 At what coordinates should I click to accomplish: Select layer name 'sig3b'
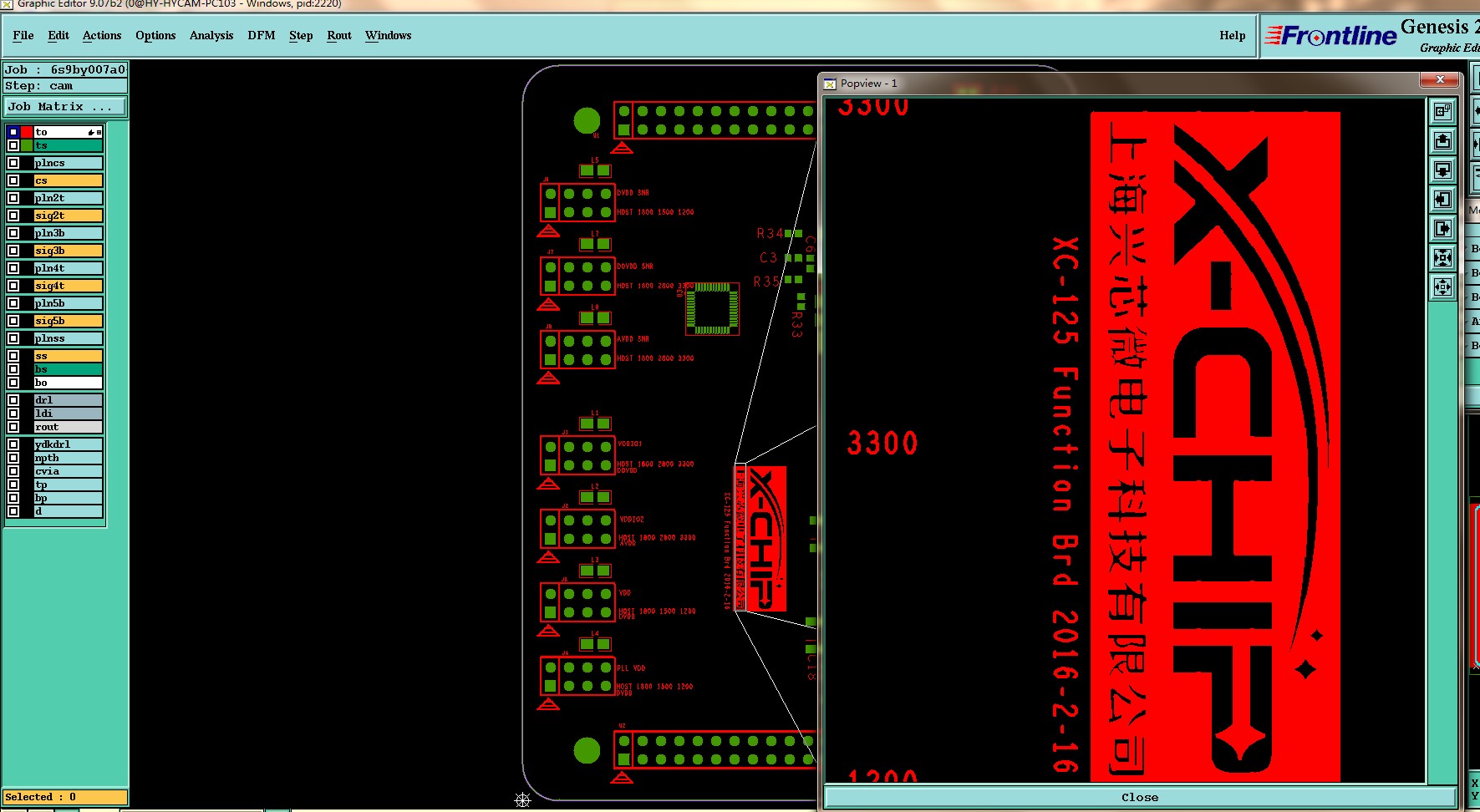68,251
